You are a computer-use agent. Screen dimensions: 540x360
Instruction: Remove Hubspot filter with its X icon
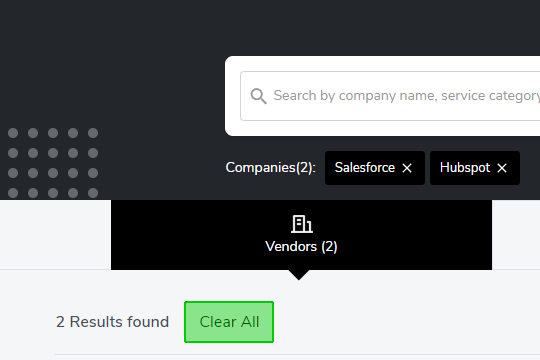click(502, 168)
